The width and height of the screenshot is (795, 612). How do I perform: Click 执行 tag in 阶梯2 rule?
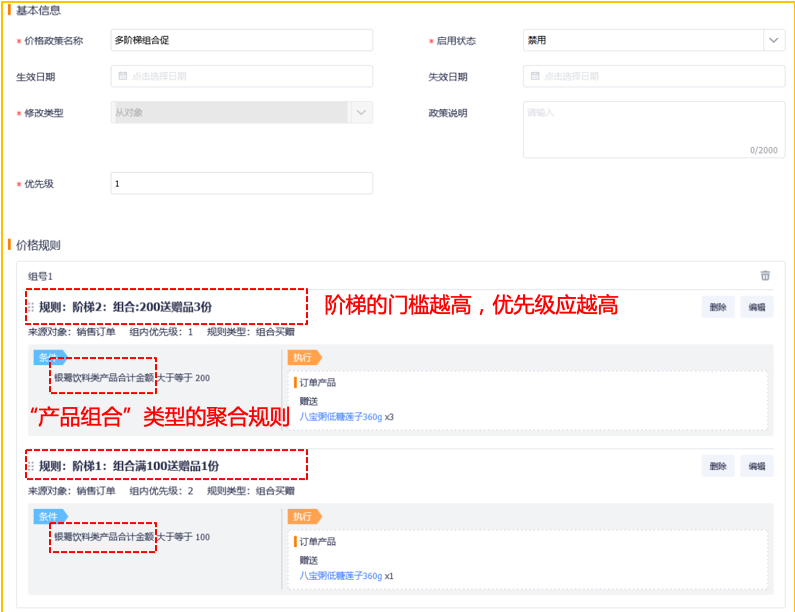[x=304, y=357]
